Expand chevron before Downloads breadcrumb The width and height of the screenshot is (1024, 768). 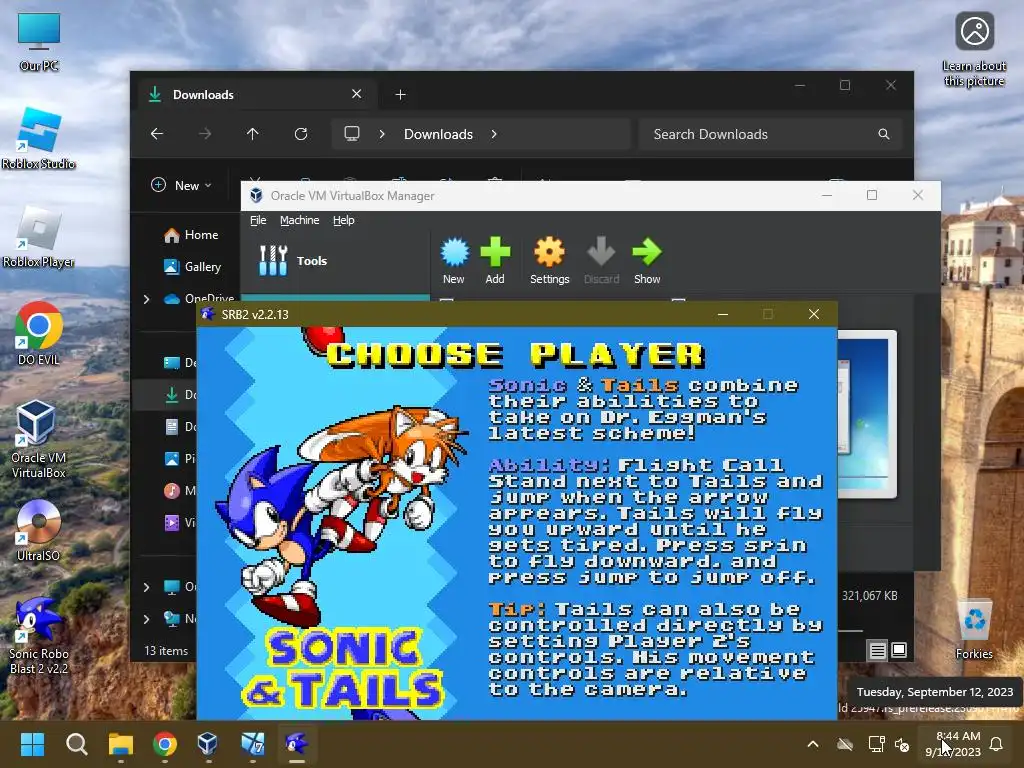pos(382,134)
